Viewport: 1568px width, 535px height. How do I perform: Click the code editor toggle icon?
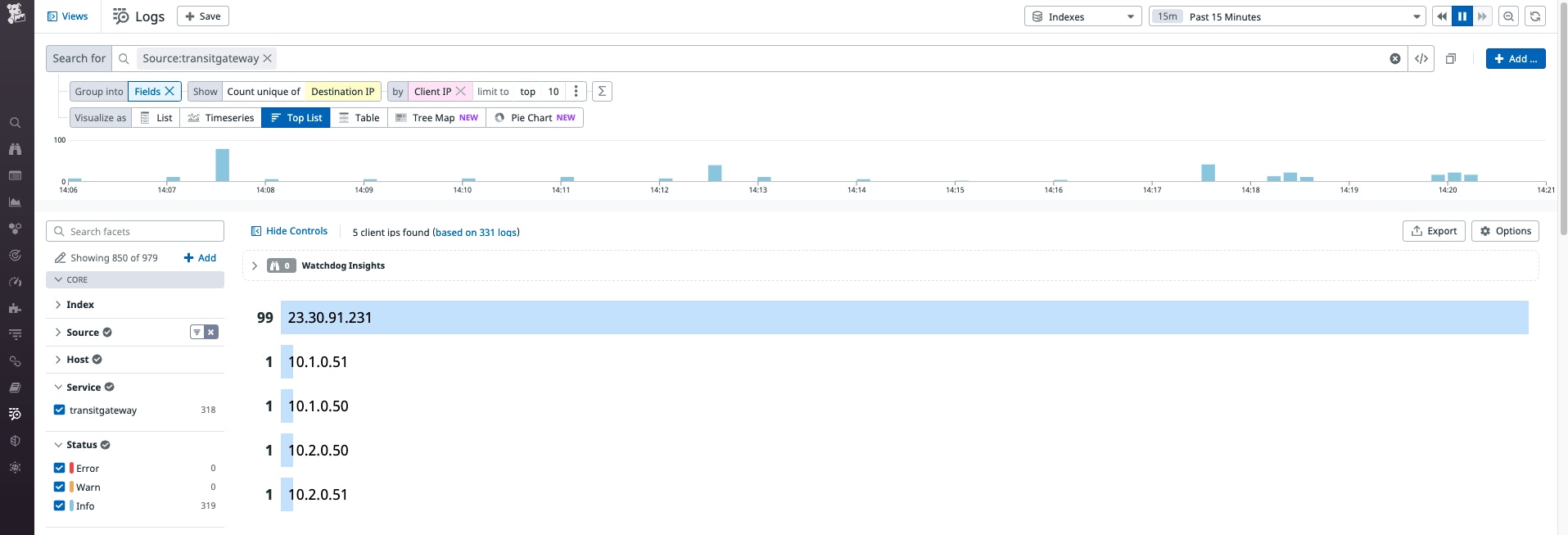coord(1421,58)
